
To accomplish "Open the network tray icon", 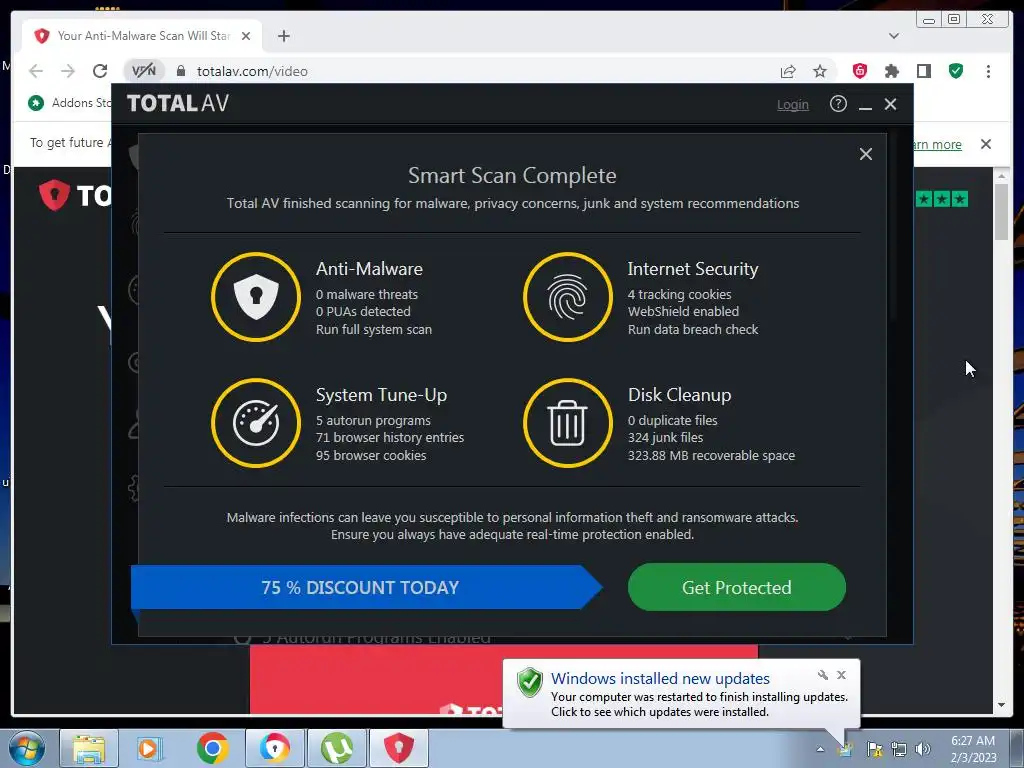I will click(x=899, y=749).
